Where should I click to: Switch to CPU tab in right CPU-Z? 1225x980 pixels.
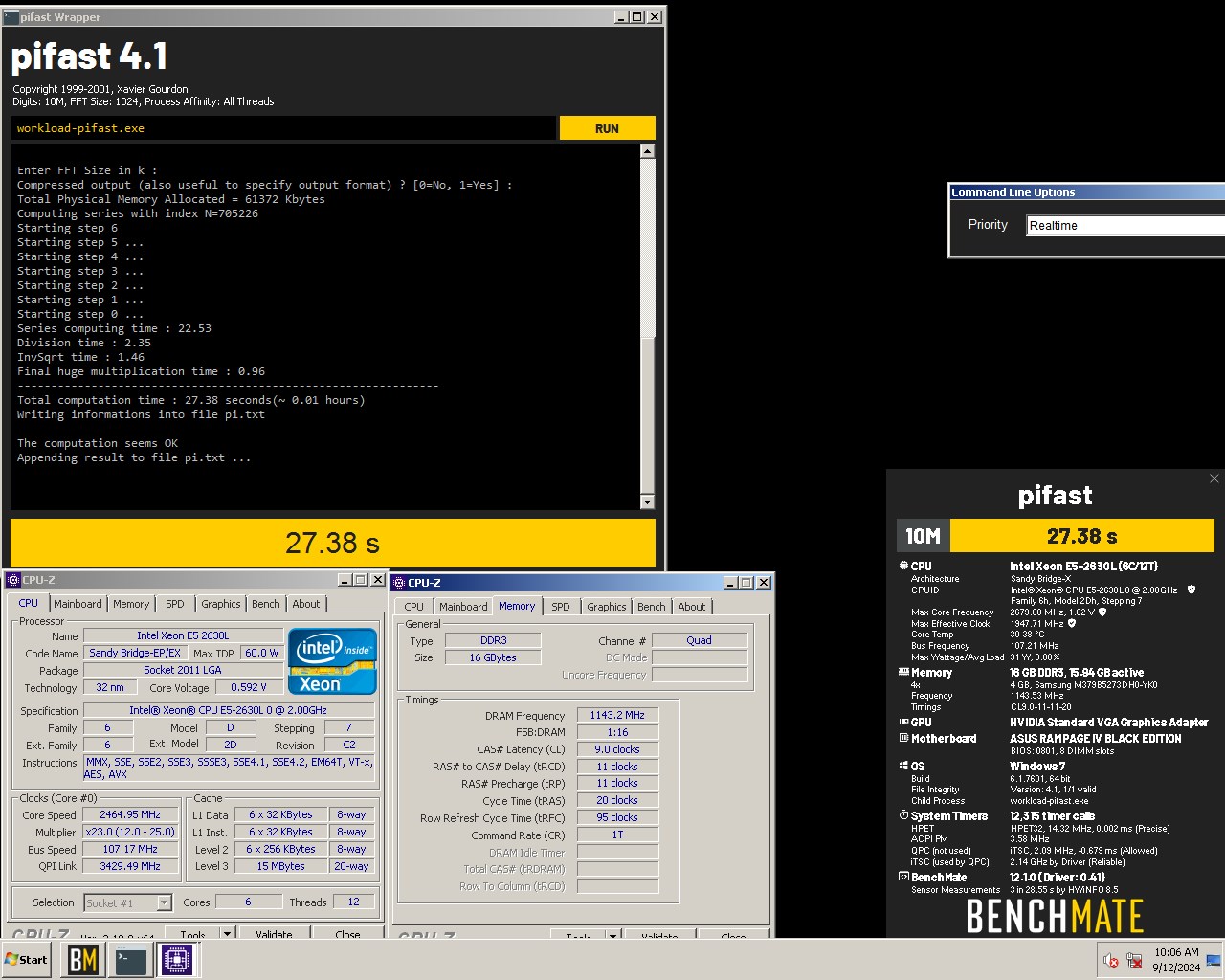pos(414,607)
